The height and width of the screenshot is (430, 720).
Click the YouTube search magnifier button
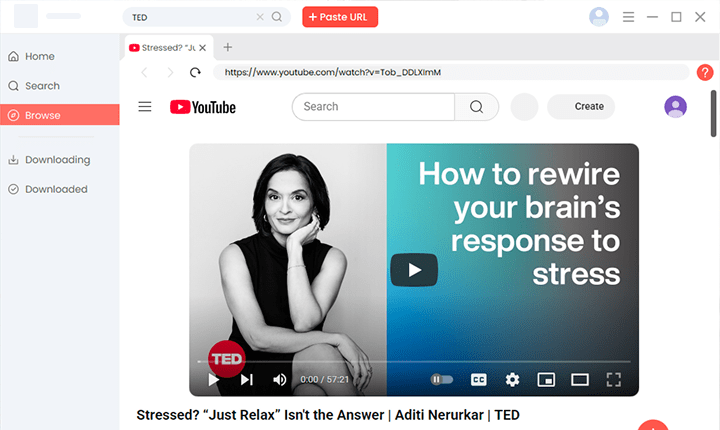476,107
